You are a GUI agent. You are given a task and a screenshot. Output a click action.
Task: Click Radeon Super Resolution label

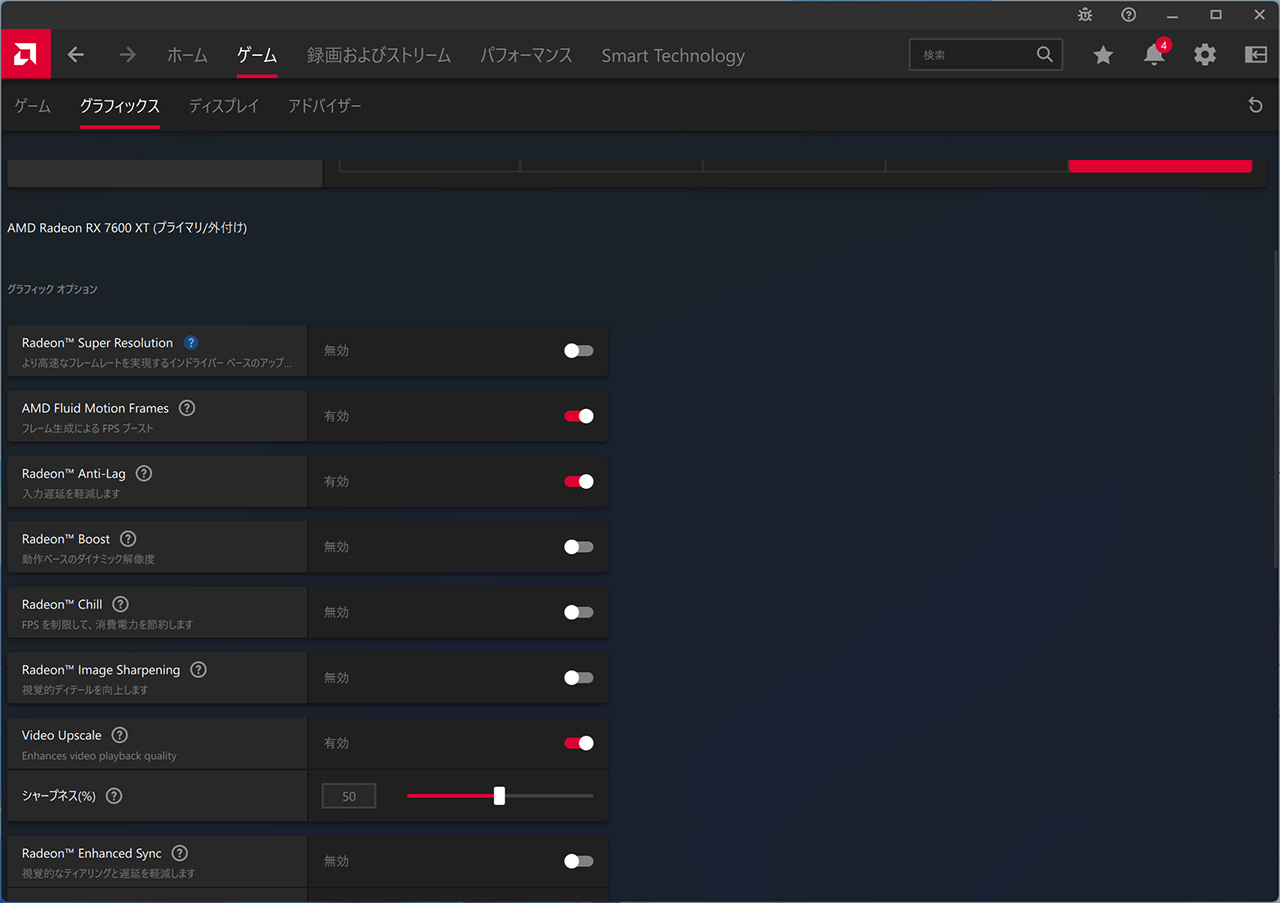click(x=97, y=343)
